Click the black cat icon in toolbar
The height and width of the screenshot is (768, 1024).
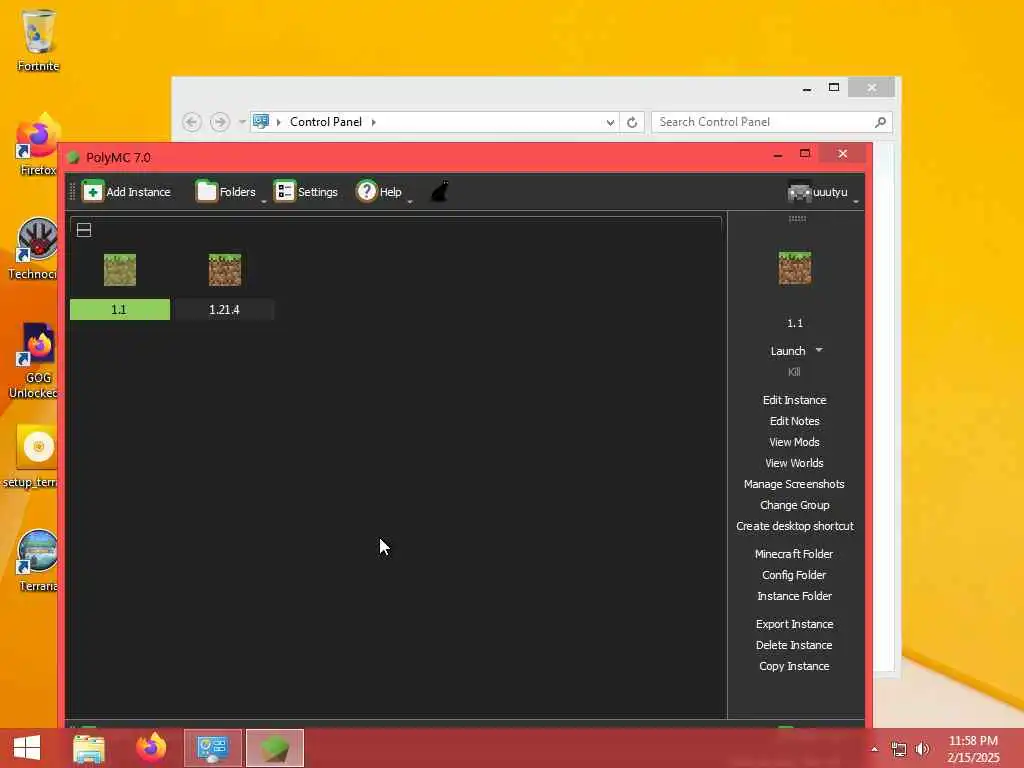pyautogui.click(x=440, y=192)
